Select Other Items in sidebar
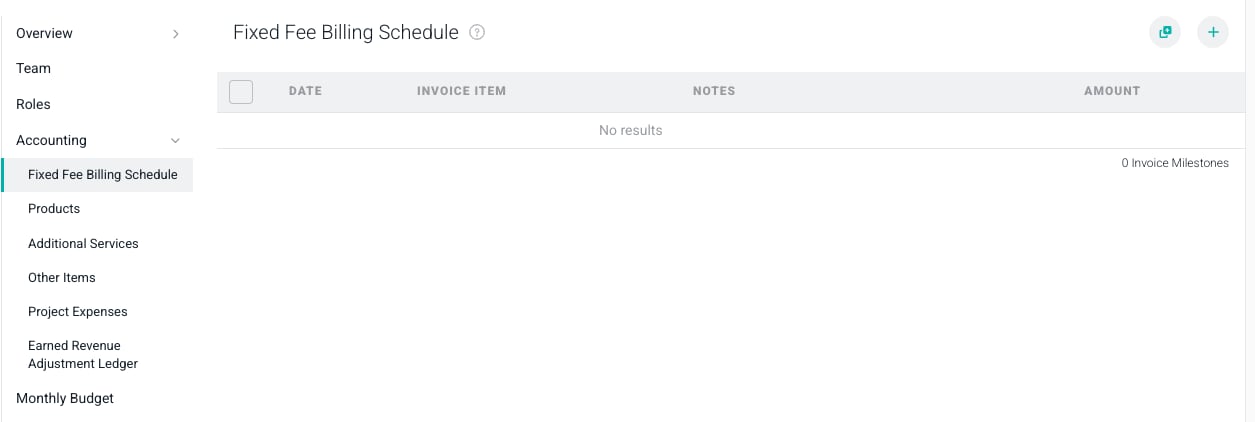Image resolution: width=1255 pixels, height=422 pixels. coord(62,277)
